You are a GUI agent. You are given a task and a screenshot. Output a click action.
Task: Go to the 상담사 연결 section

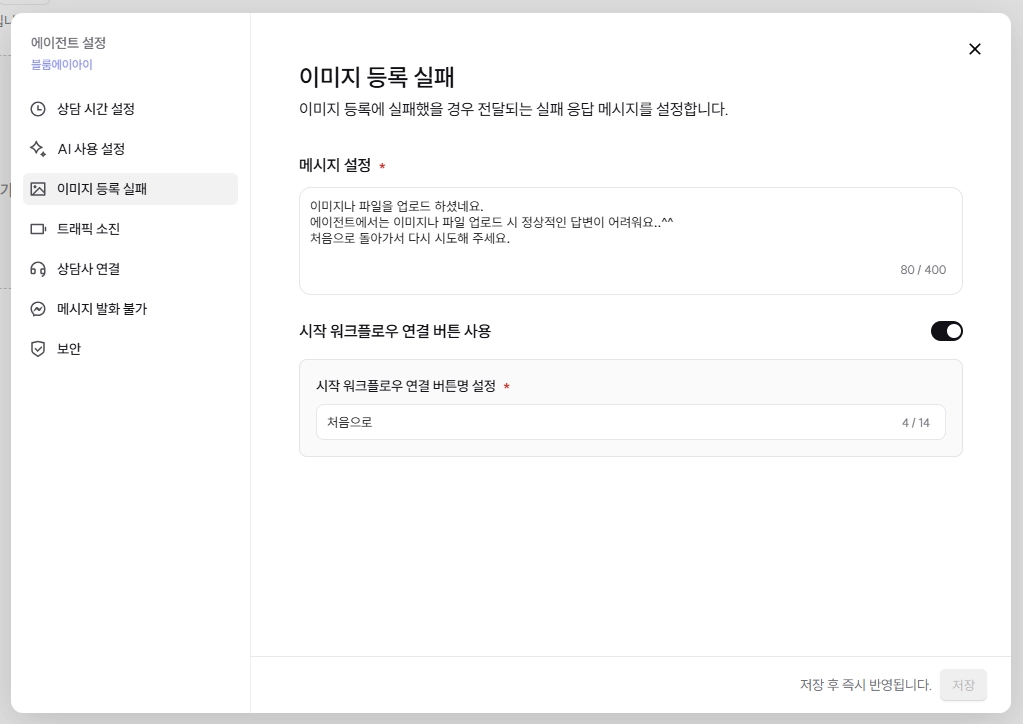[x=130, y=269]
